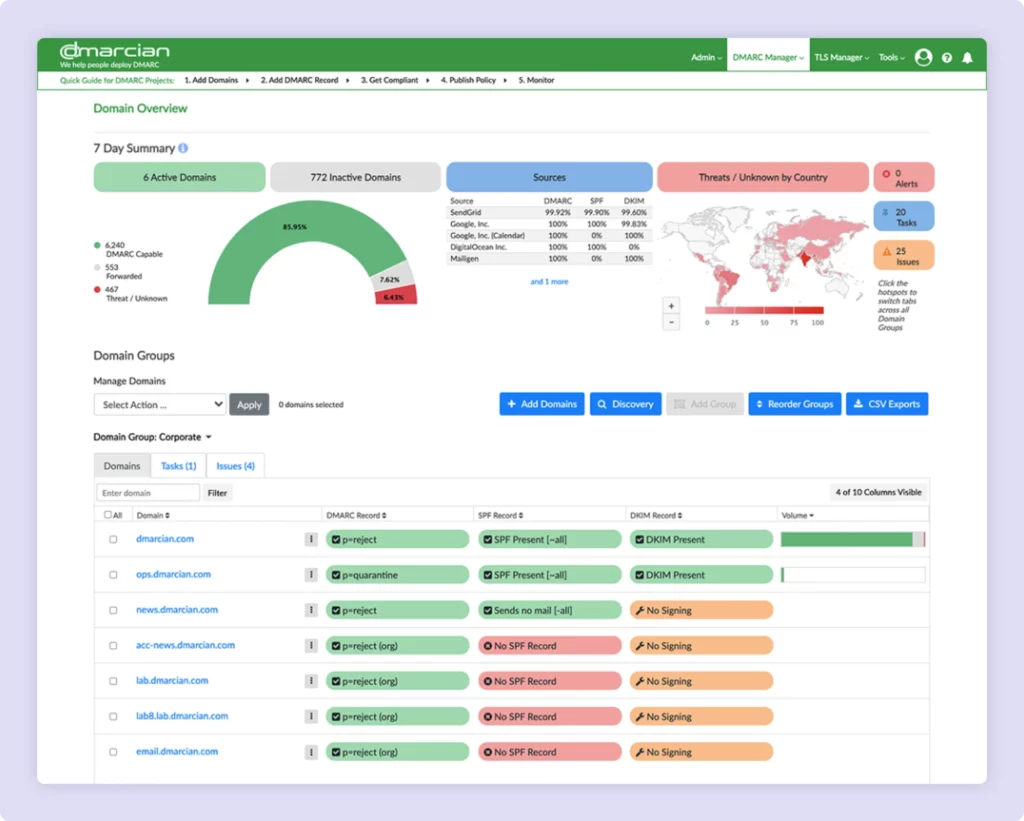
Task: Expand the Domain Group: Corporate selector
Action: pos(152,437)
